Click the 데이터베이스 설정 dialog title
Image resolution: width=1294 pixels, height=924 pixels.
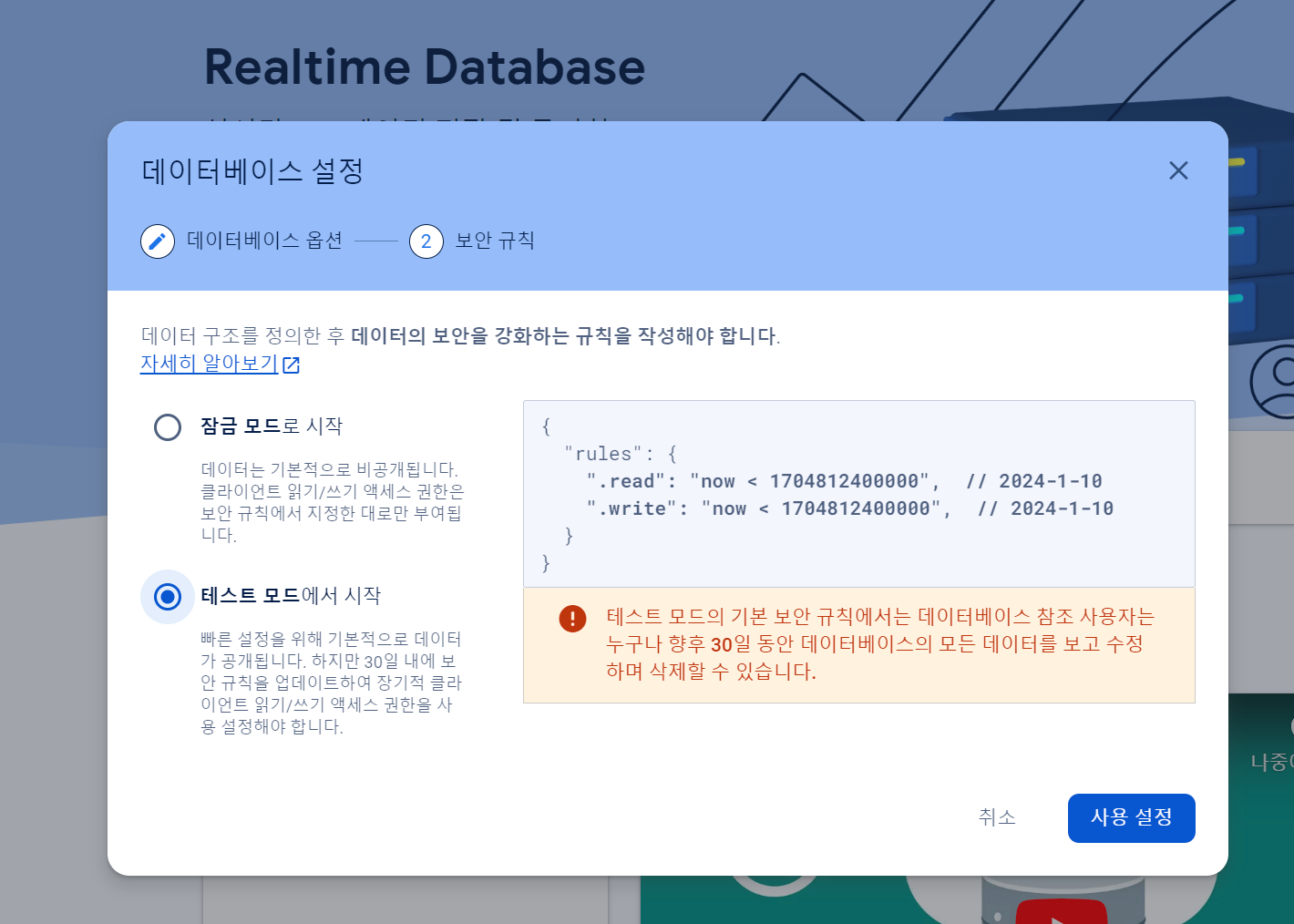(x=252, y=170)
